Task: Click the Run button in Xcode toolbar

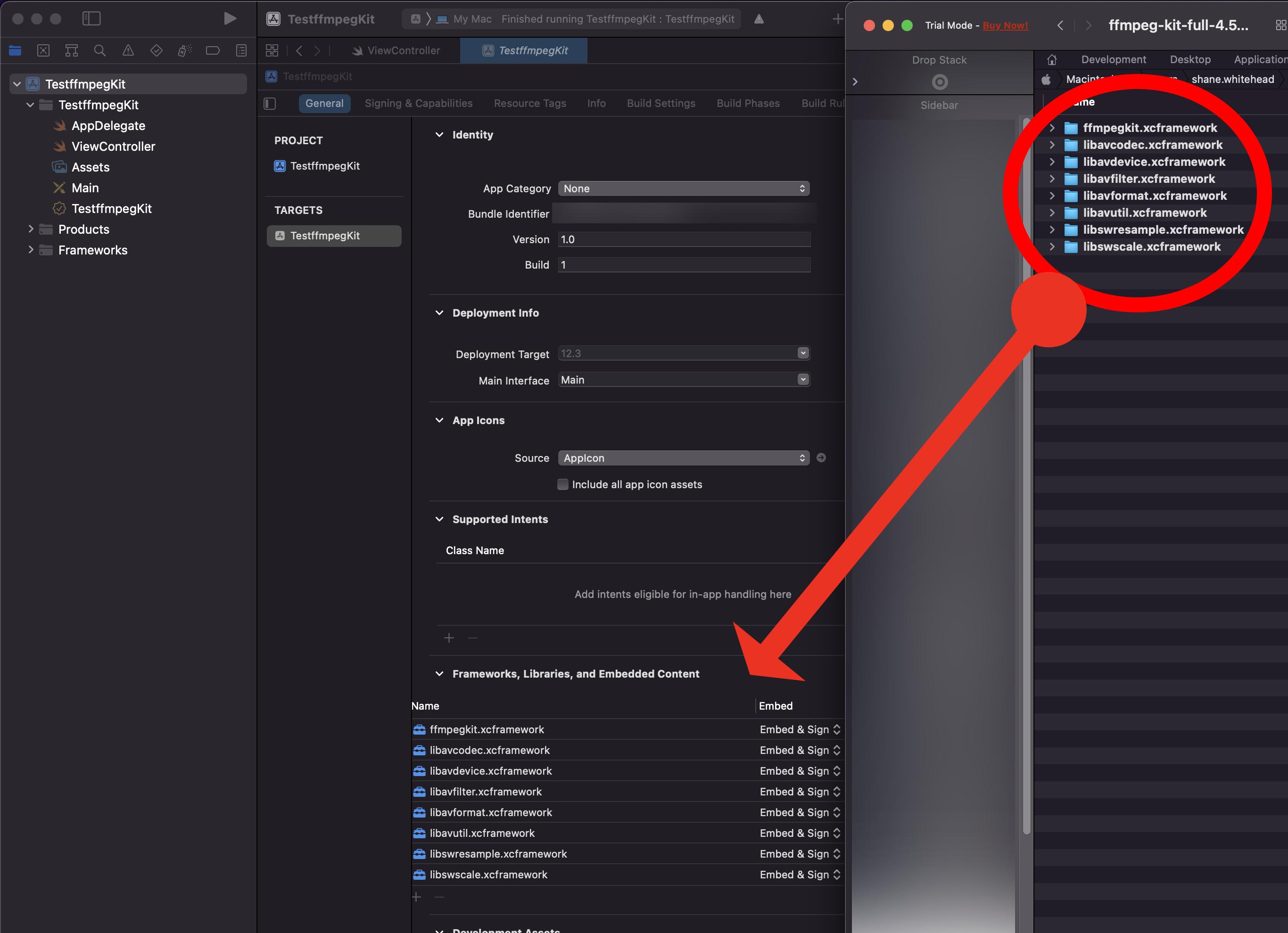Action: tap(230, 18)
